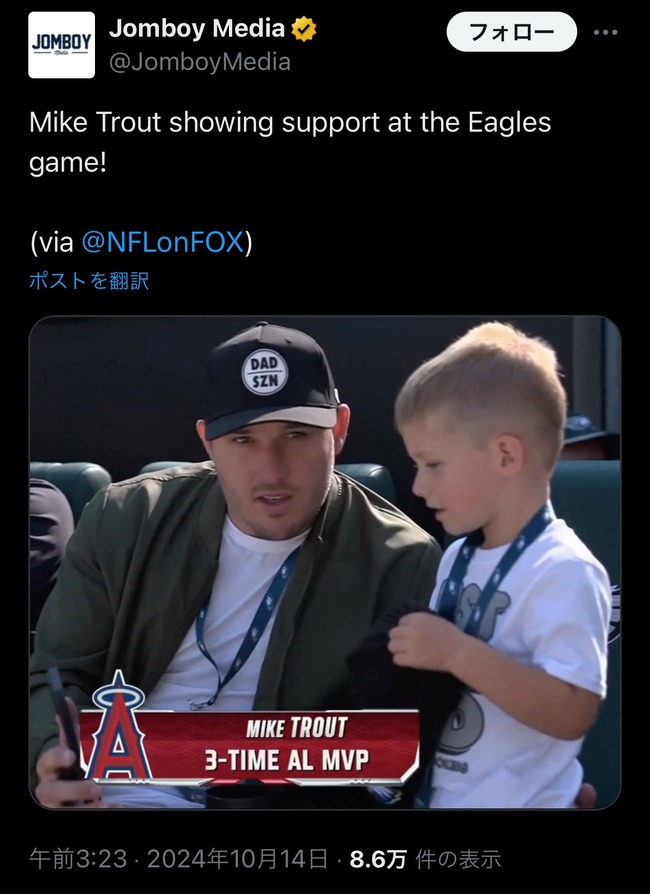Select ポストを翻訳 to translate post
The height and width of the screenshot is (894, 650).
pos(89,281)
